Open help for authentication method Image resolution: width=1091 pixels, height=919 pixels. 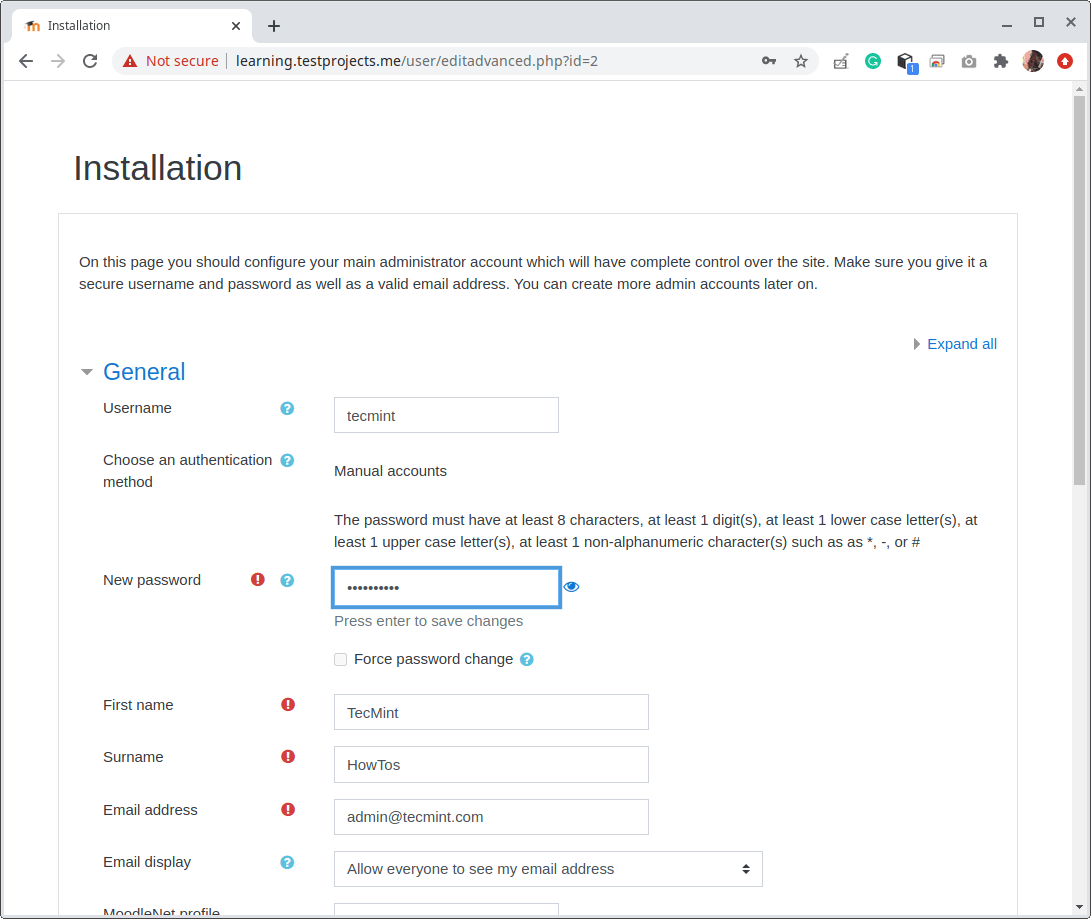tap(287, 461)
